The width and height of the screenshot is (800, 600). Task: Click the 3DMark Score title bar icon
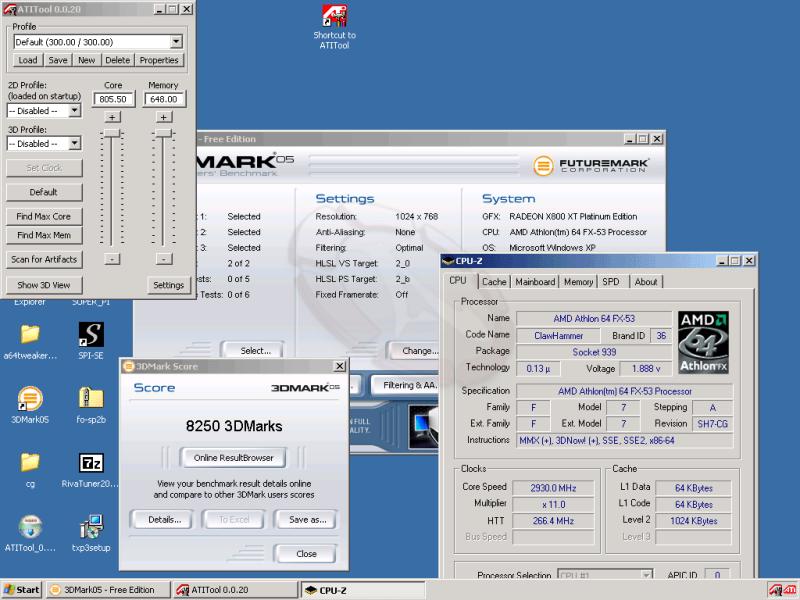click(129, 366)
